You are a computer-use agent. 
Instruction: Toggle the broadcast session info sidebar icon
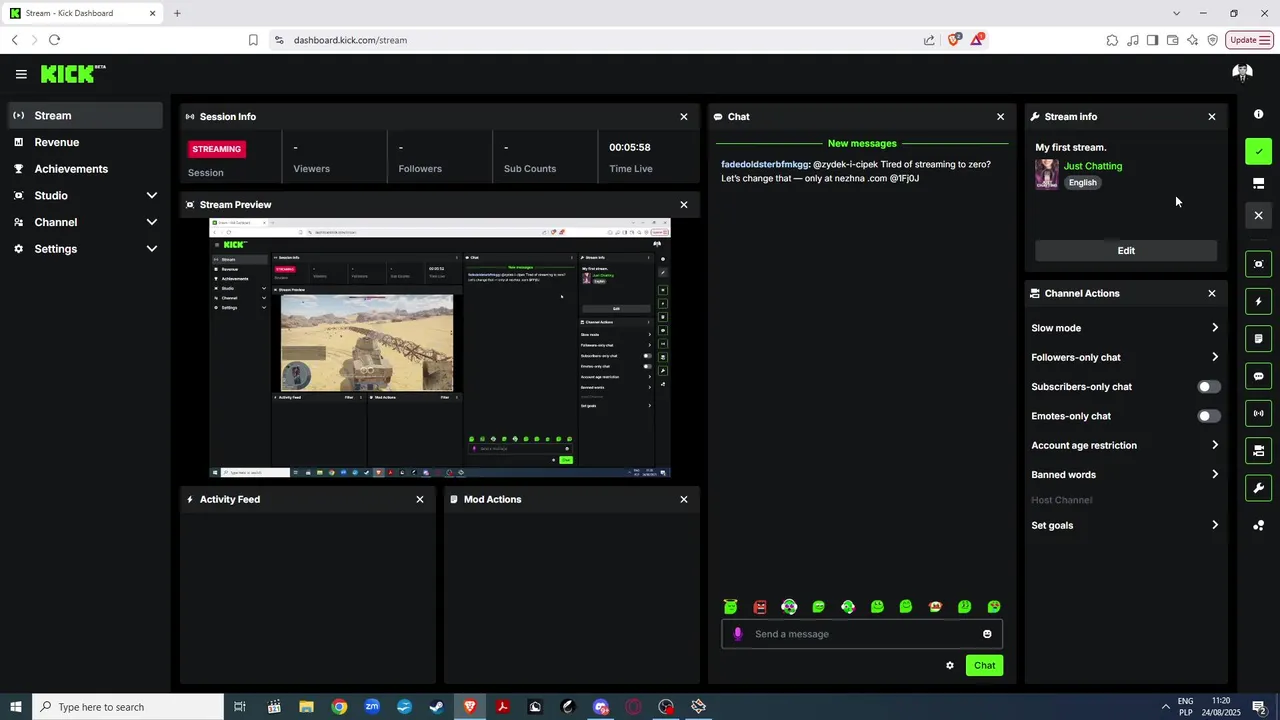(1259, 413)
